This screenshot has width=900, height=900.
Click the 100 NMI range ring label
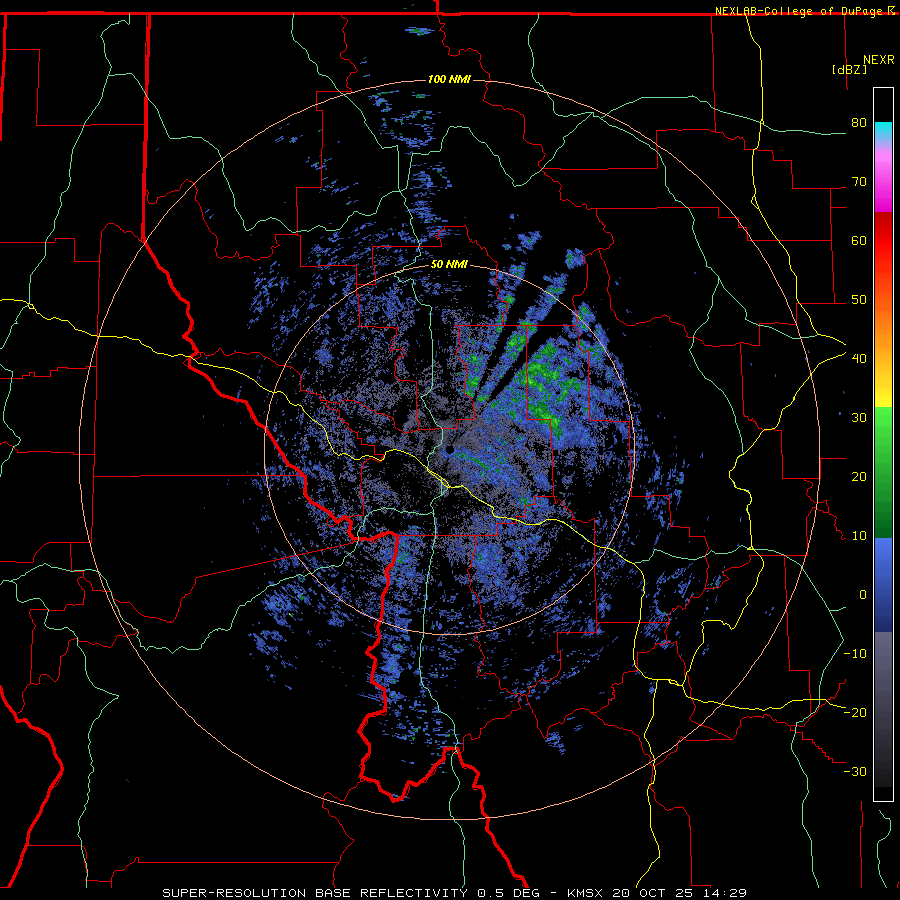tap(449, 79)
